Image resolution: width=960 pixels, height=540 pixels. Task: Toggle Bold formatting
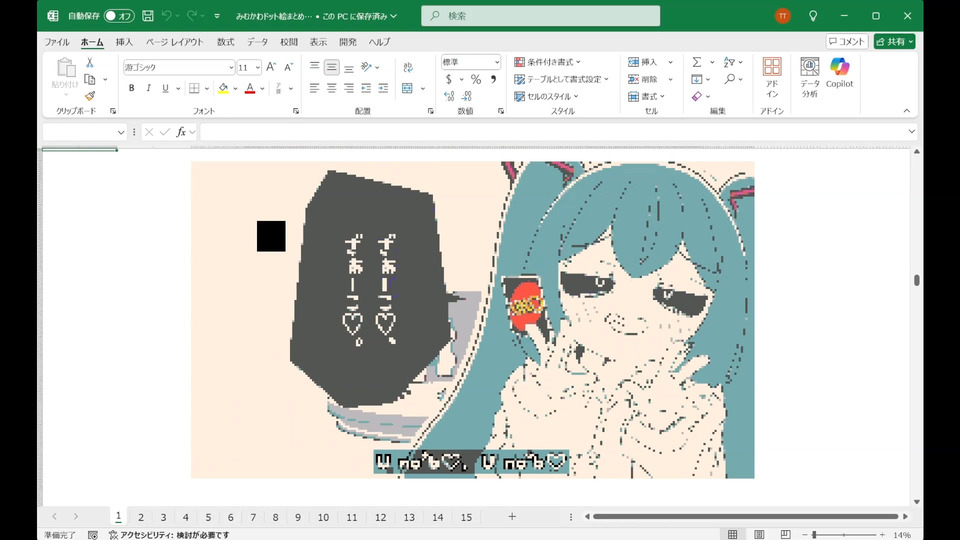(132, 88)
